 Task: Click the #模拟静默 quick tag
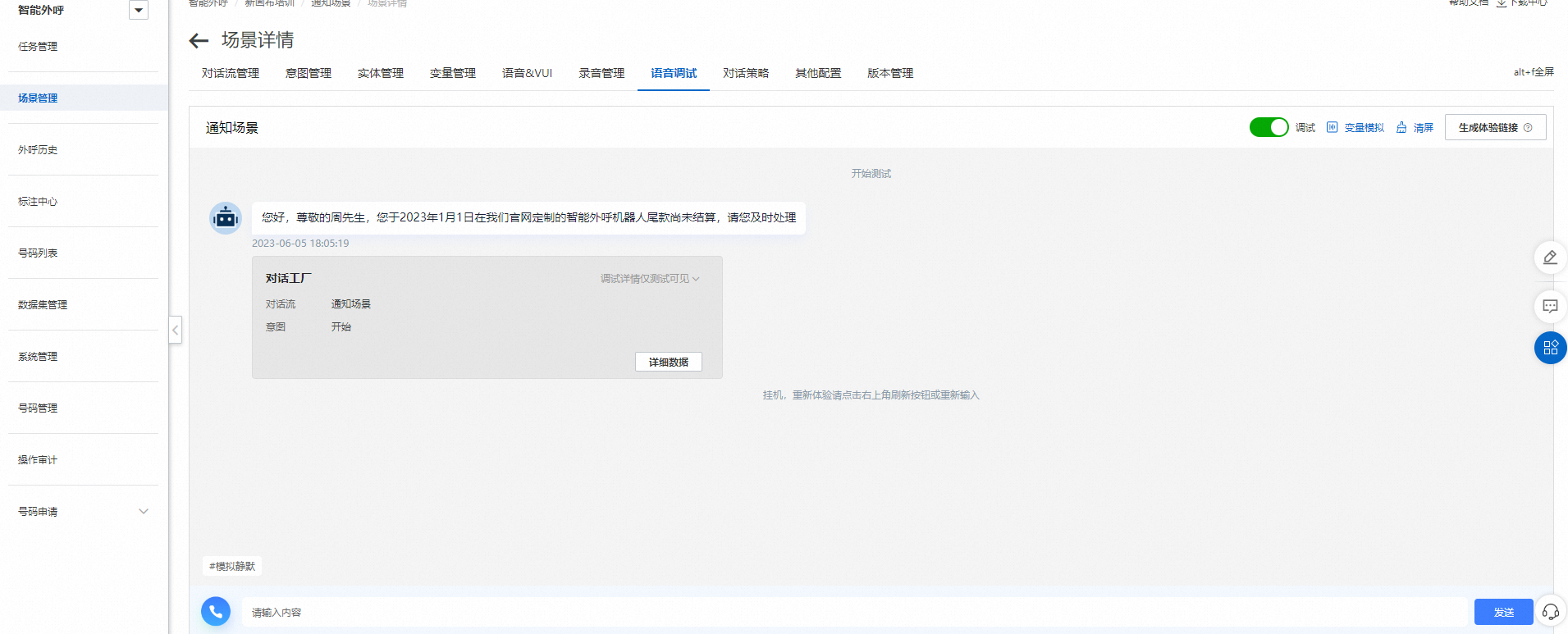[232, 566]
